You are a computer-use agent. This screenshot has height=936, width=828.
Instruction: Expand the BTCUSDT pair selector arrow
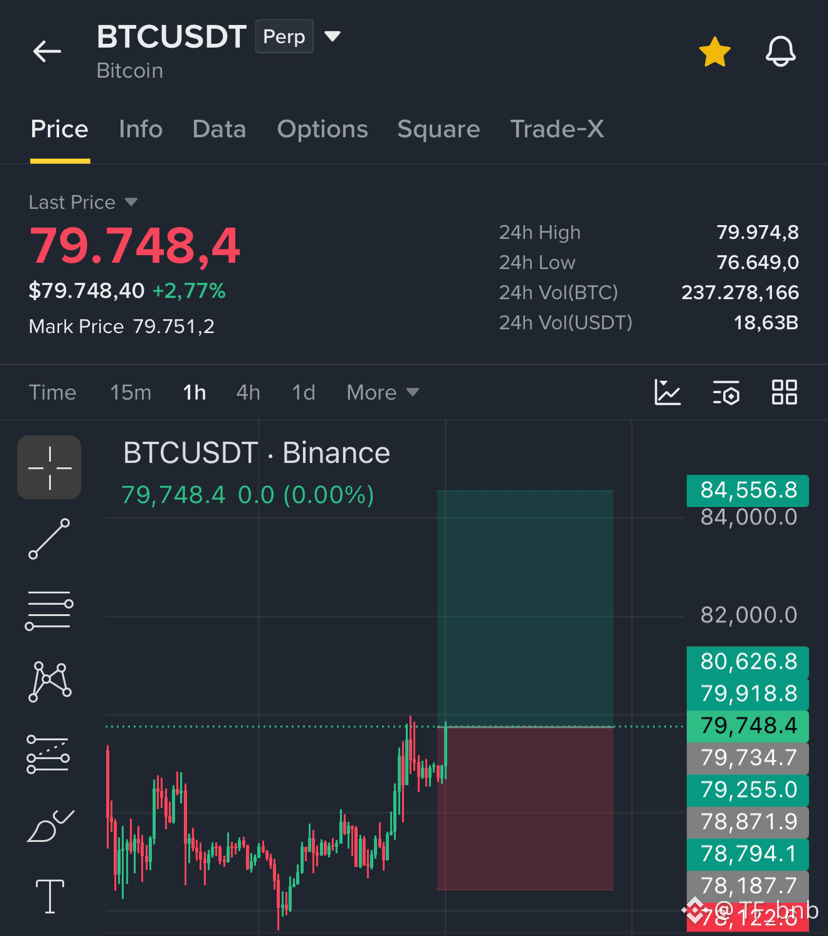click(333, 36)
